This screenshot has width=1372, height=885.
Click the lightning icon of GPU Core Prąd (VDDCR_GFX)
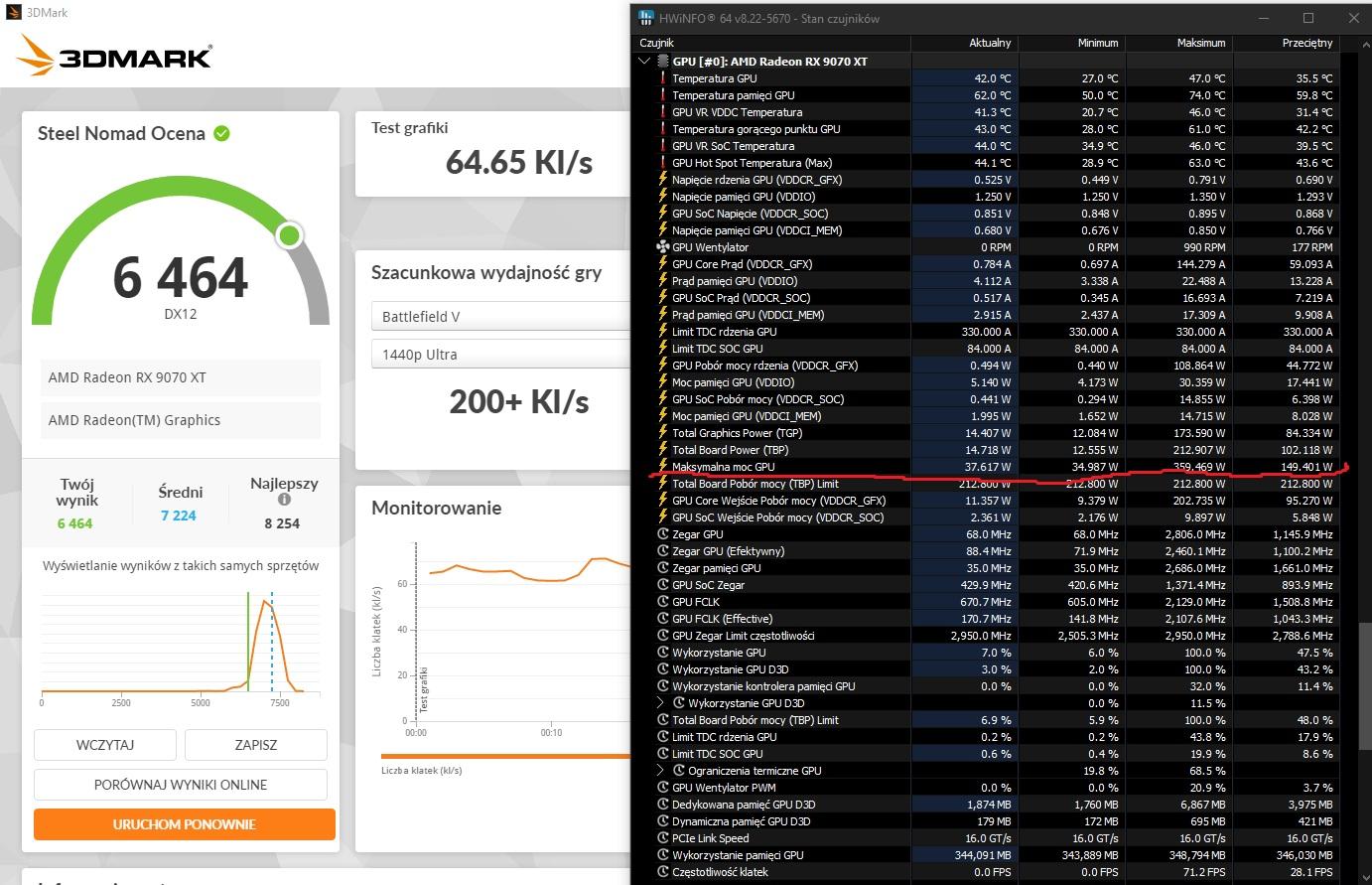[663, 264]
